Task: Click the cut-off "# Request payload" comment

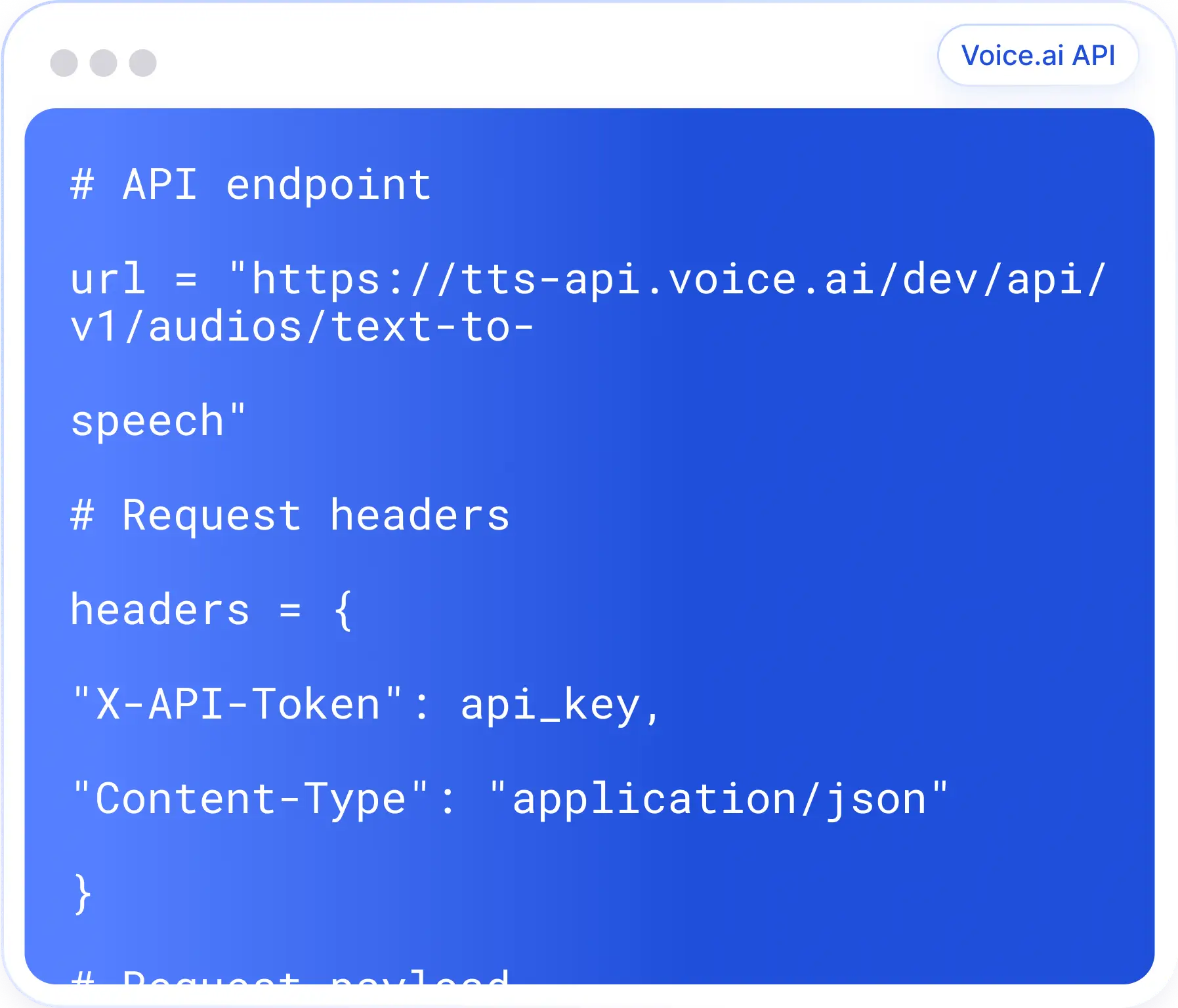Action: click(x=289, y=976)
